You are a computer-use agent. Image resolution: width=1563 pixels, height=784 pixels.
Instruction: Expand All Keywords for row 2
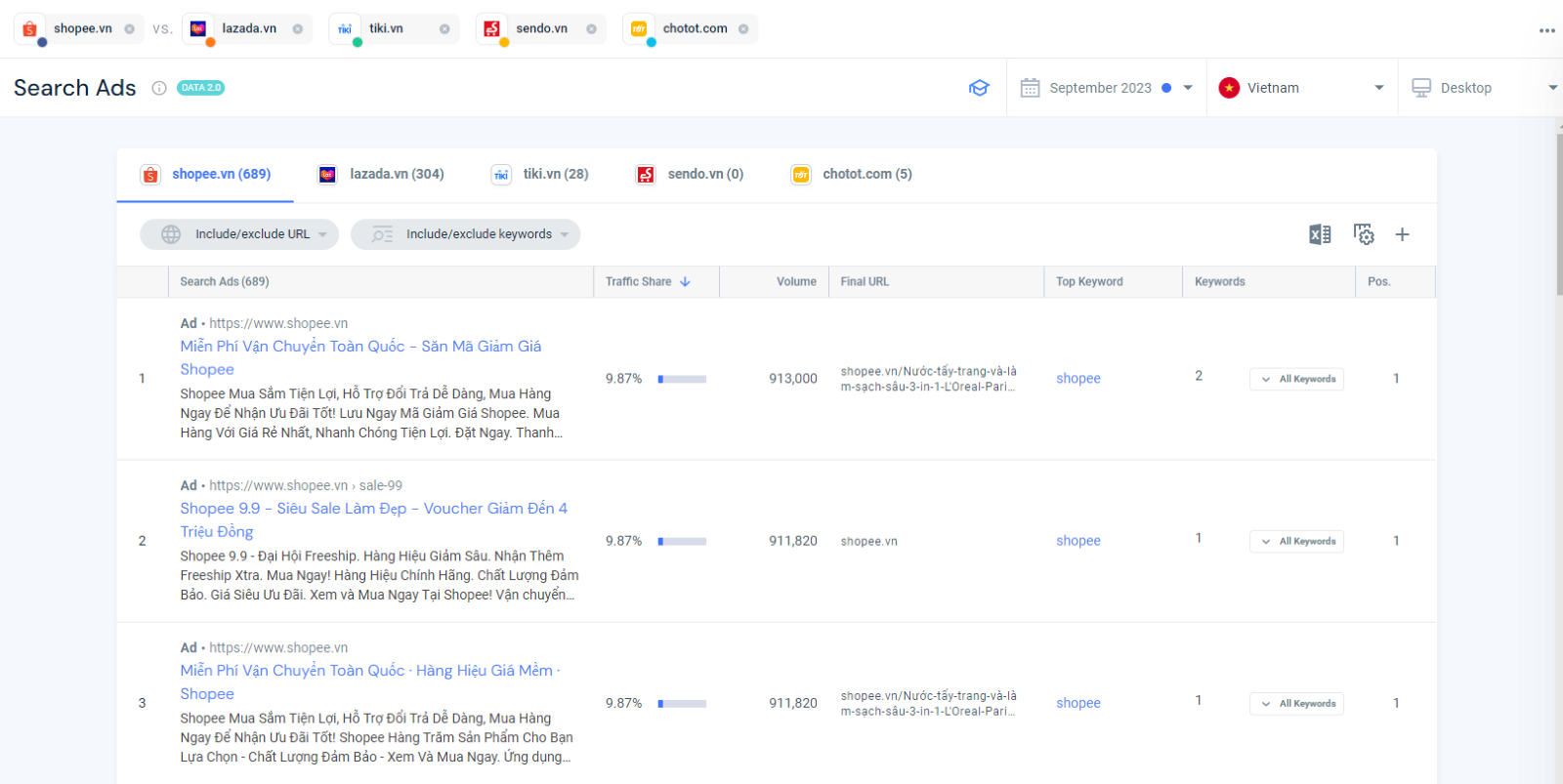click(1296, 541)
